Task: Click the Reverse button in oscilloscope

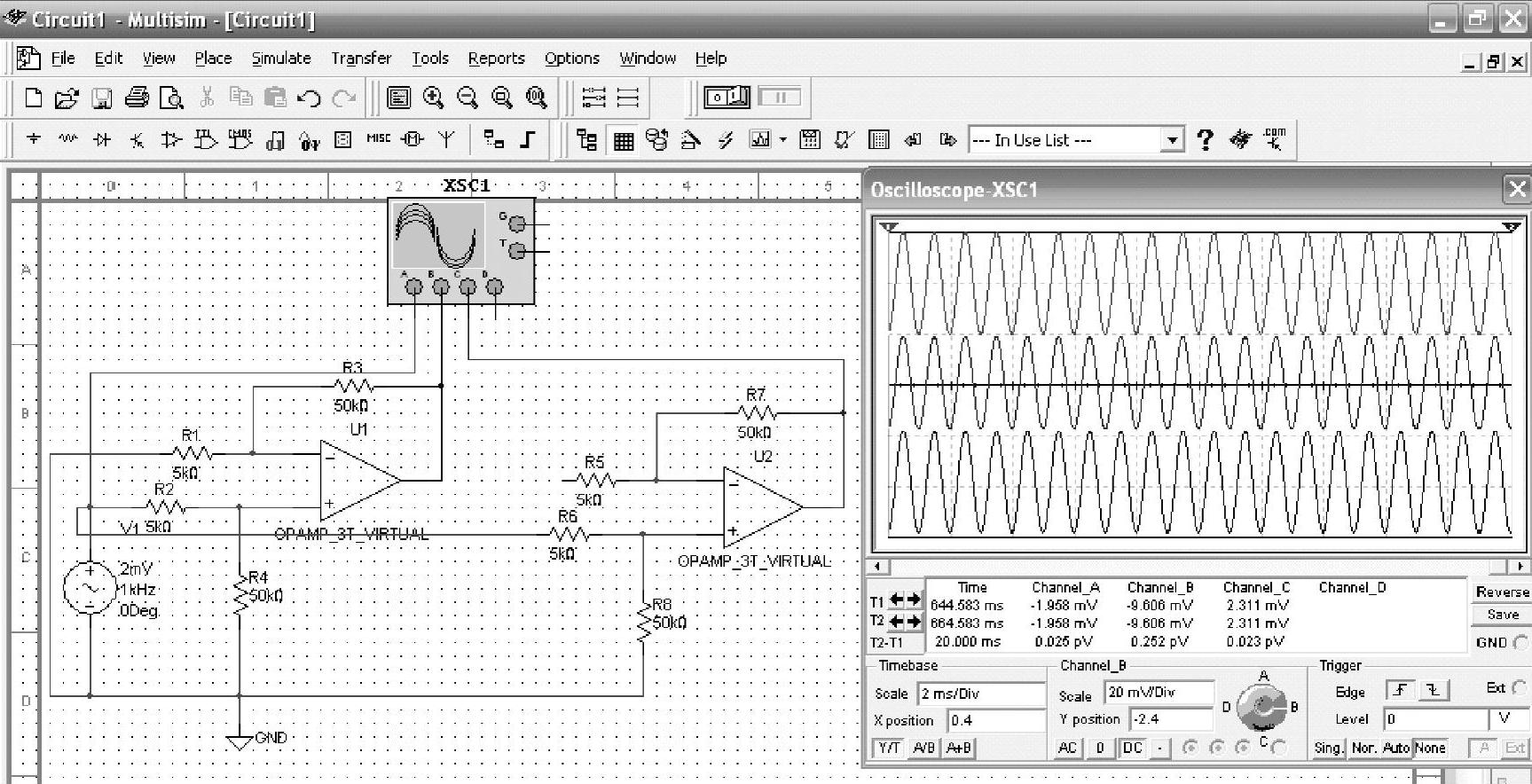Action: (x=1502, y=592)
